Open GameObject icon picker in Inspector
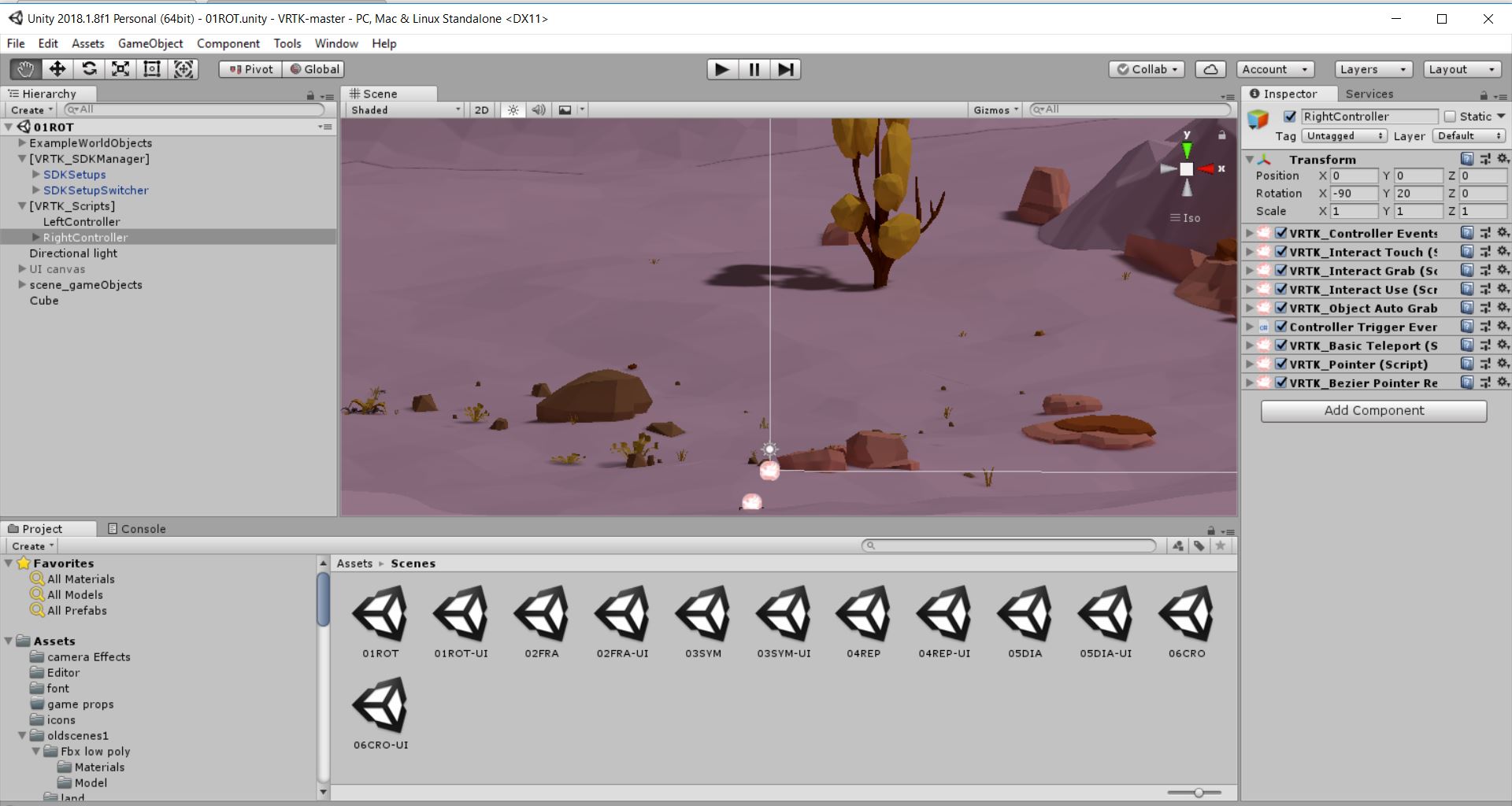This screenshot has height=806, width=1512. coord(1258,120)
